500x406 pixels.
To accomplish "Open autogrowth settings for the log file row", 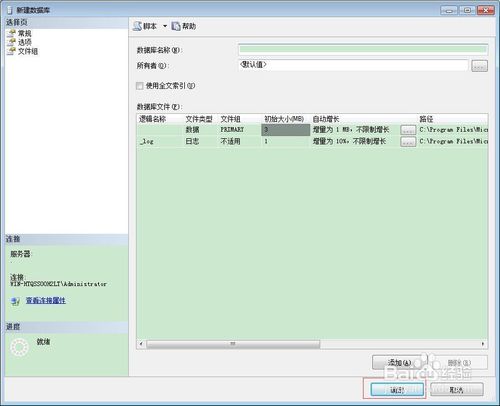I will [408, 142].
